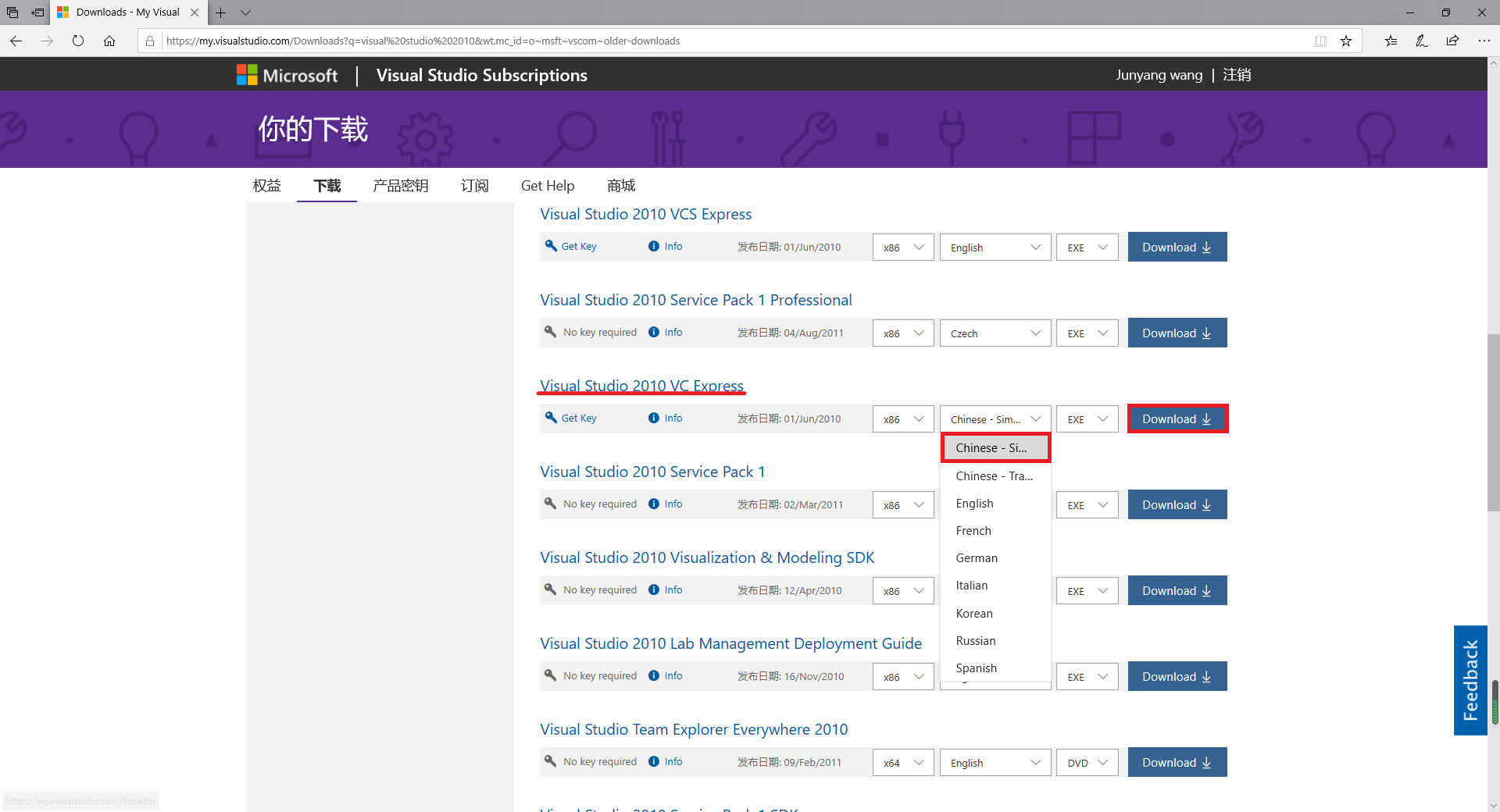Open EXE dropdown for Visualization & Modeling SDK

point(1087,590)
